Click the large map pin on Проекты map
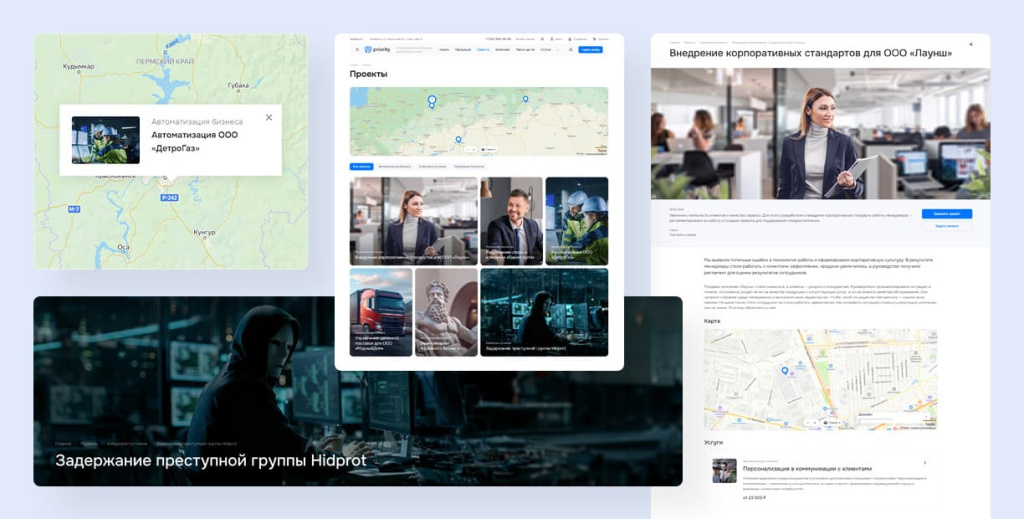This screenshot has width=1024, height=519. (432, 101)
